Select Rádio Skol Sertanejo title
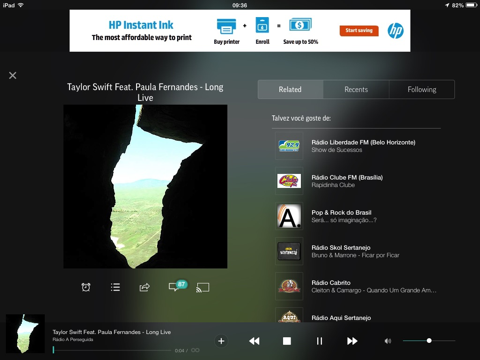The height and width of the screenshot is (360, 480). click(x=341, y=247)
